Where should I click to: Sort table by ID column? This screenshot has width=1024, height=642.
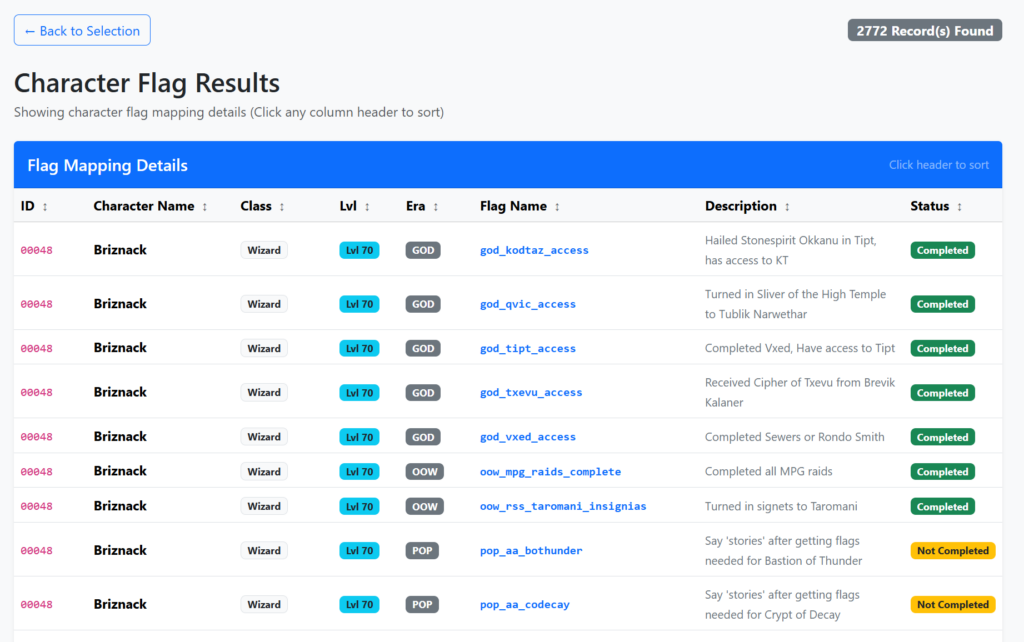27,206
